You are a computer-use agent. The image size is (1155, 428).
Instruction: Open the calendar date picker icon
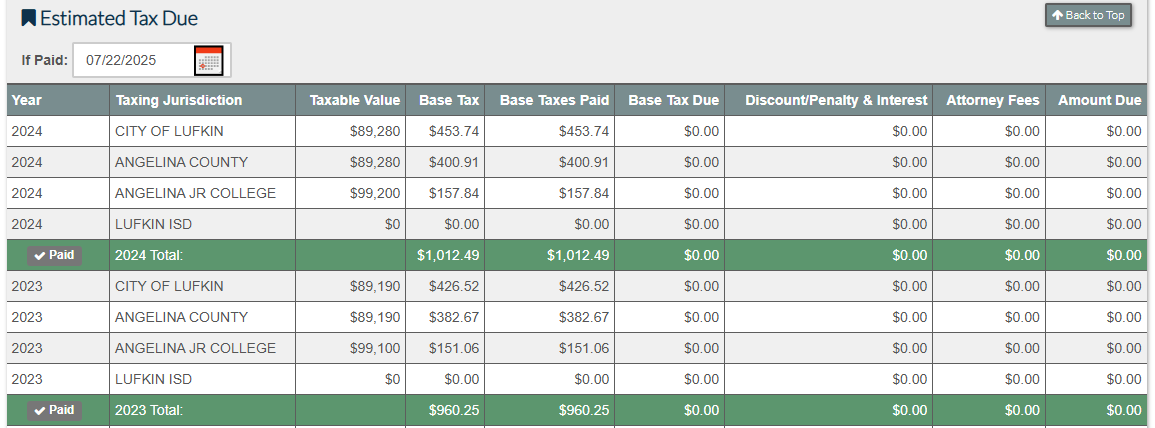pos(208,60)
